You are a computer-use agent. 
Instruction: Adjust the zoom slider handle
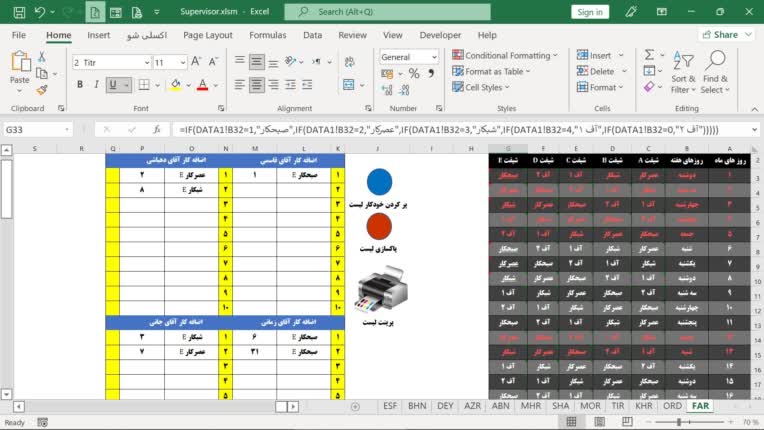pyautogui.click(x=679, y=422)
